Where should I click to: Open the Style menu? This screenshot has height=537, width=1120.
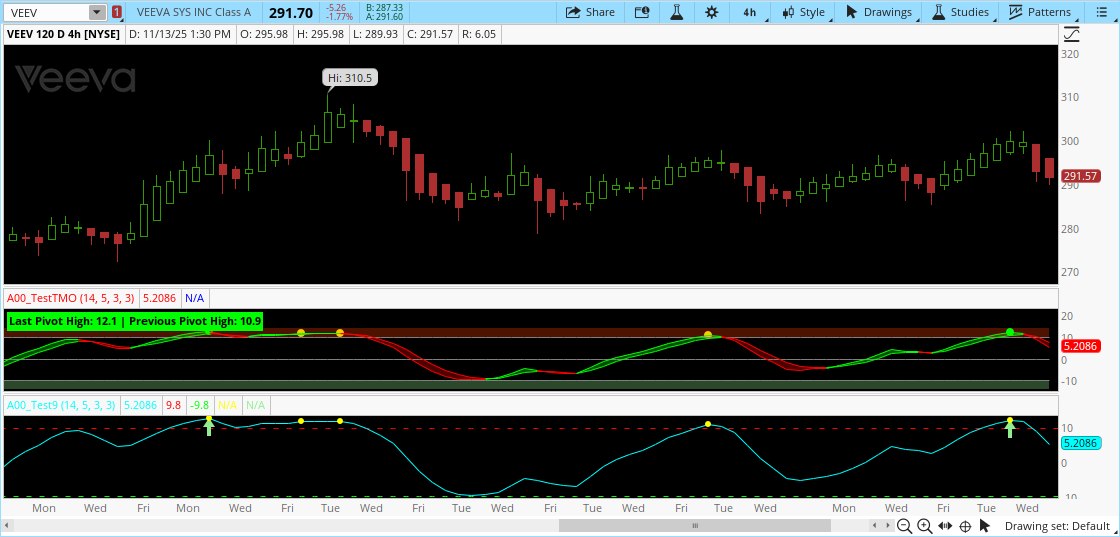[804, 12]
